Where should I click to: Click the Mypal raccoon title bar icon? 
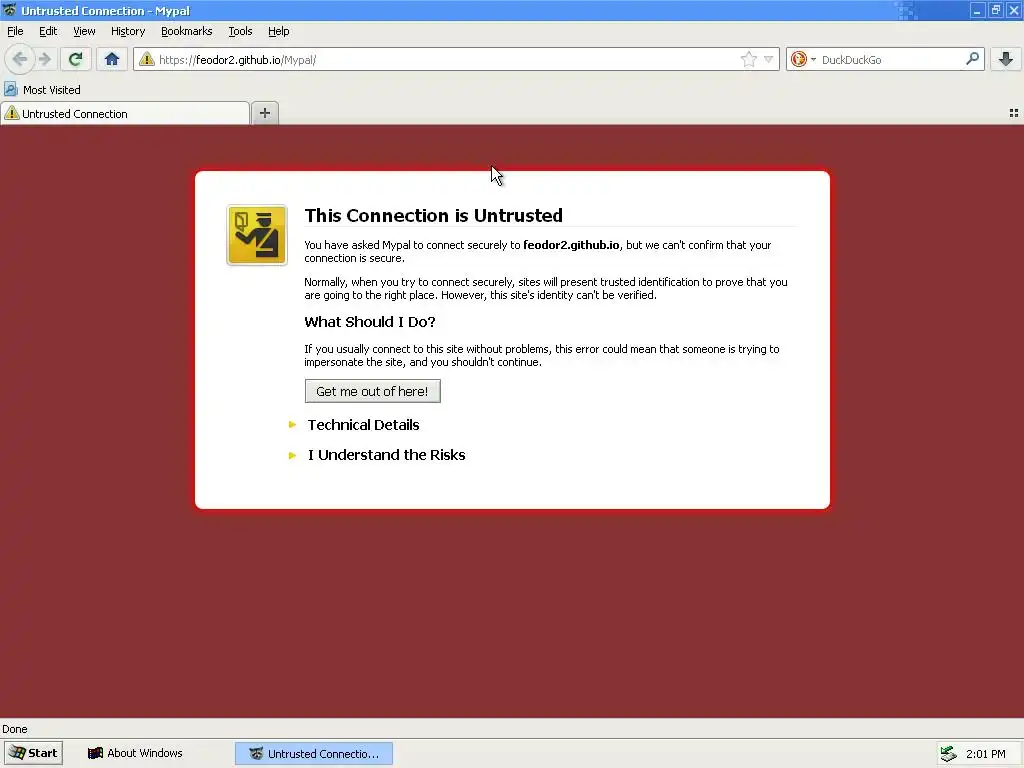pyautogui.click(x=9, y=10)
